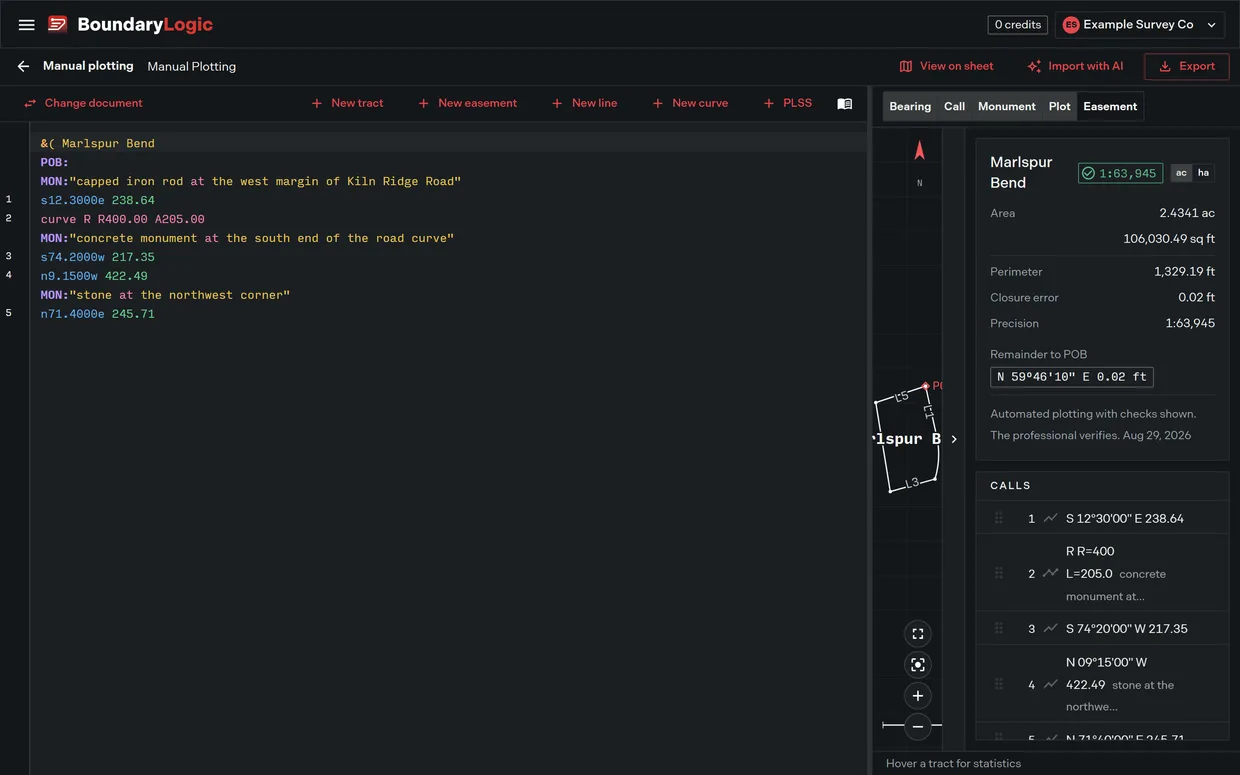Click the BoundaryLogic logo
Image resolution: width=1240 pixels, height=775 pixels.
tap(131, 25)
